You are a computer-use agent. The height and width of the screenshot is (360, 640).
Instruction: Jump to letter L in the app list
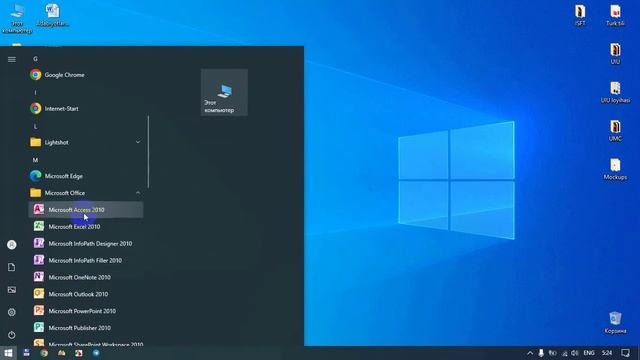(36, 127)
